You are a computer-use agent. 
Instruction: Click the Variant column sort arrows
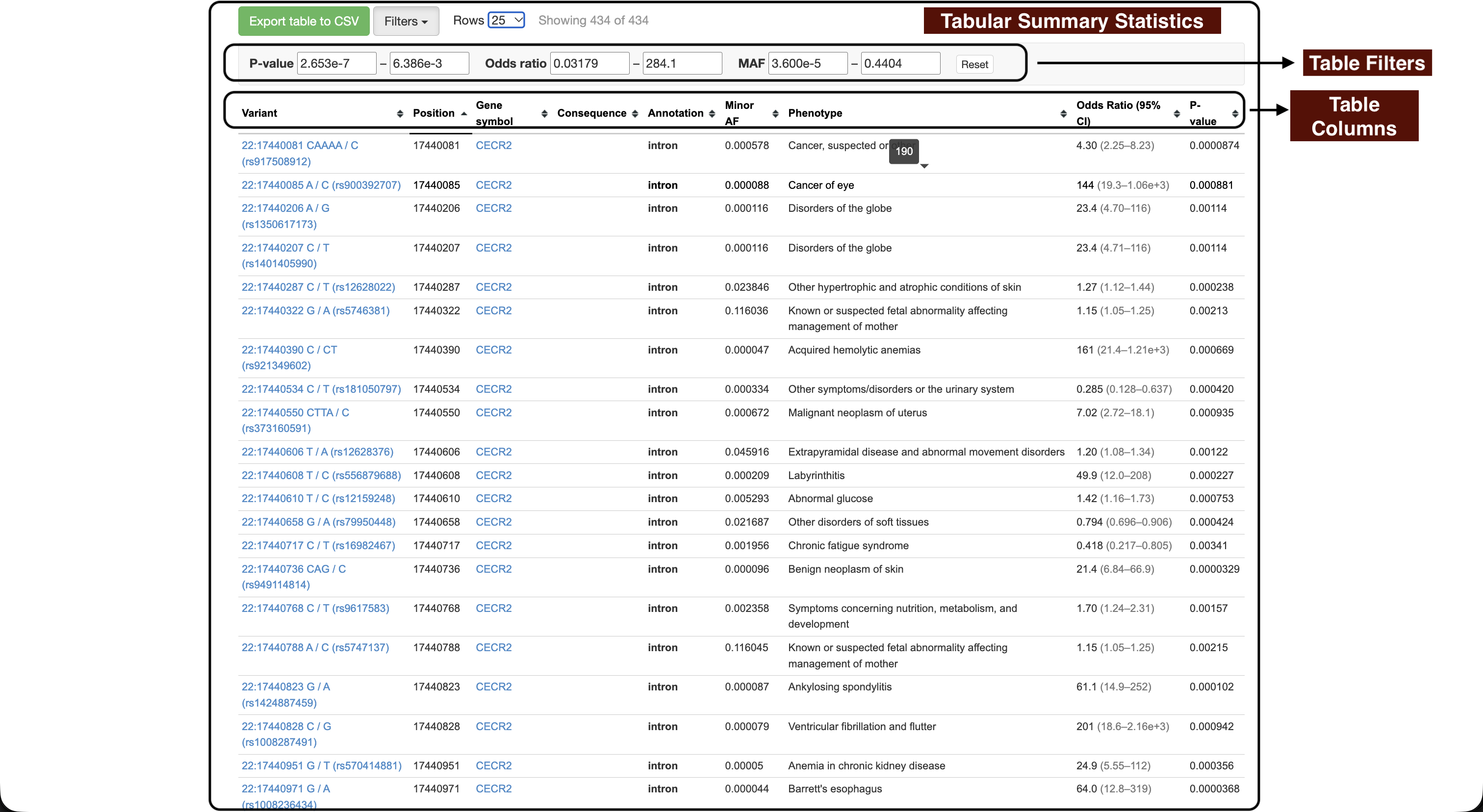point(400,113)
